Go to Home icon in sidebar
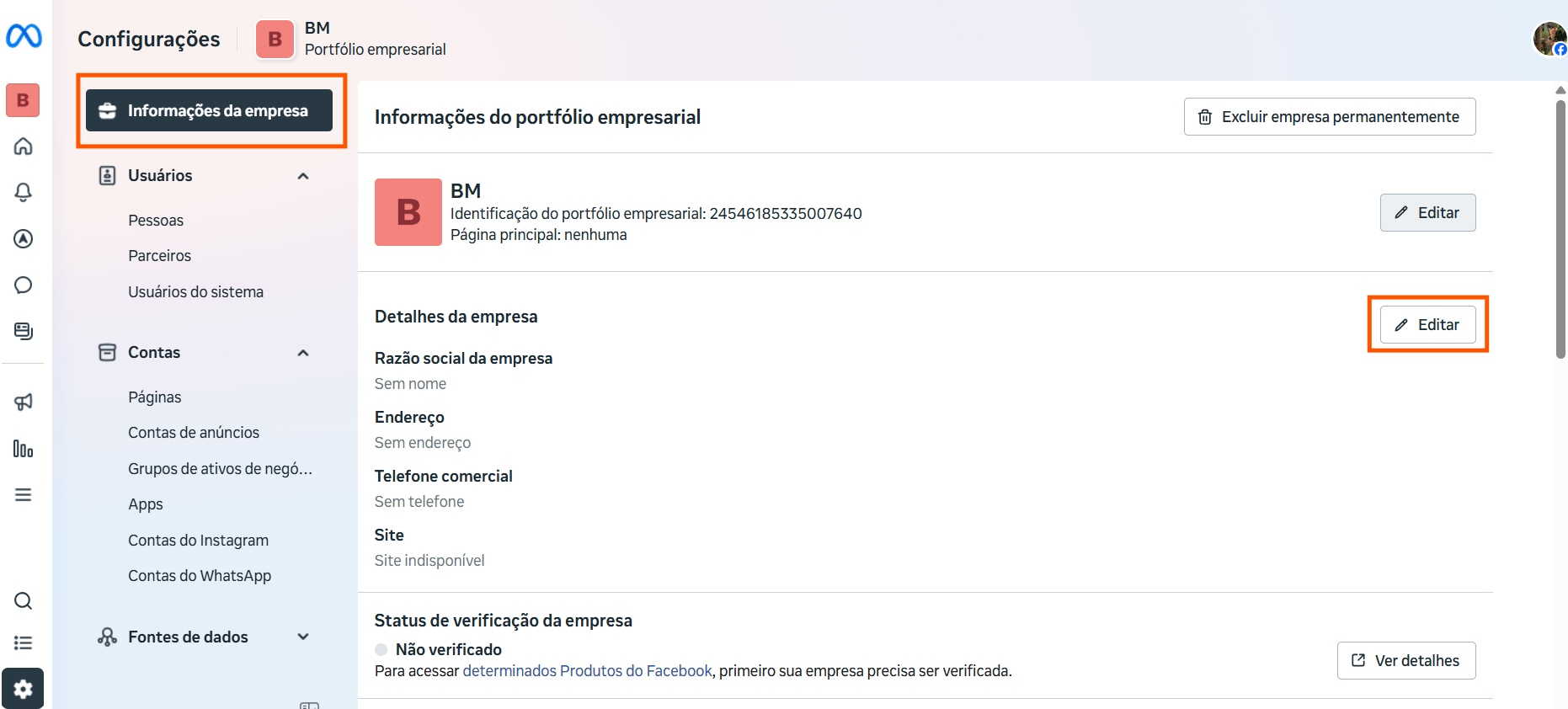The image size is (1568, 709). (24, 146)
